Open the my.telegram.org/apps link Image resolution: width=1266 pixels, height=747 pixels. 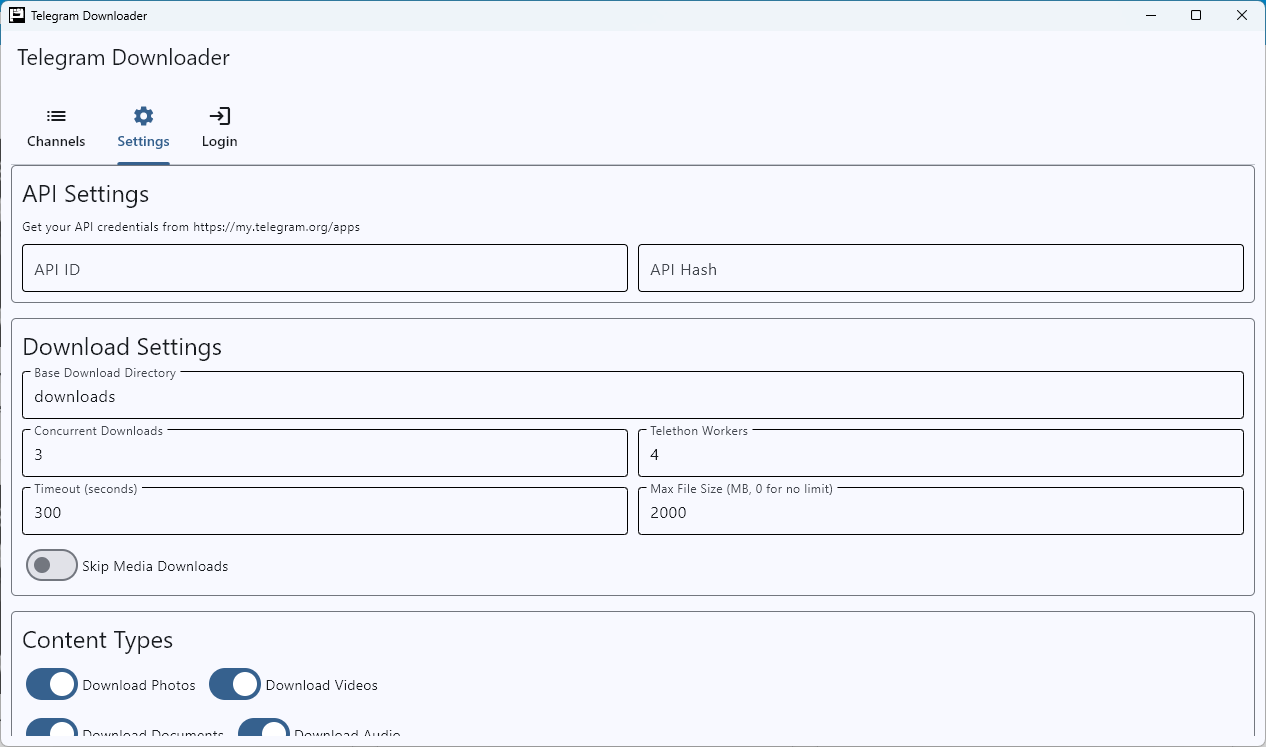277,227
